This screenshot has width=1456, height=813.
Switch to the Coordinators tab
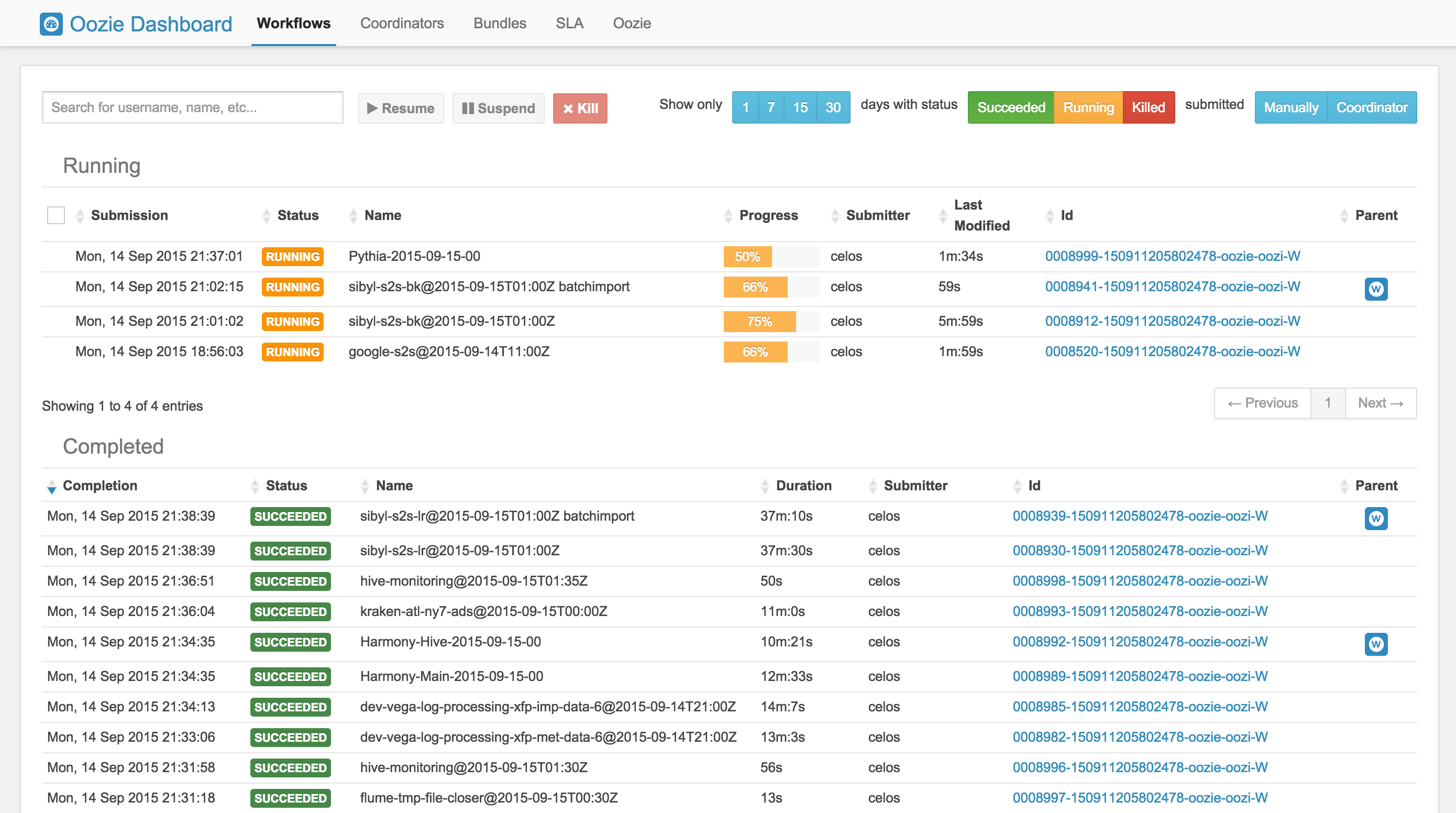click(402, 23)
